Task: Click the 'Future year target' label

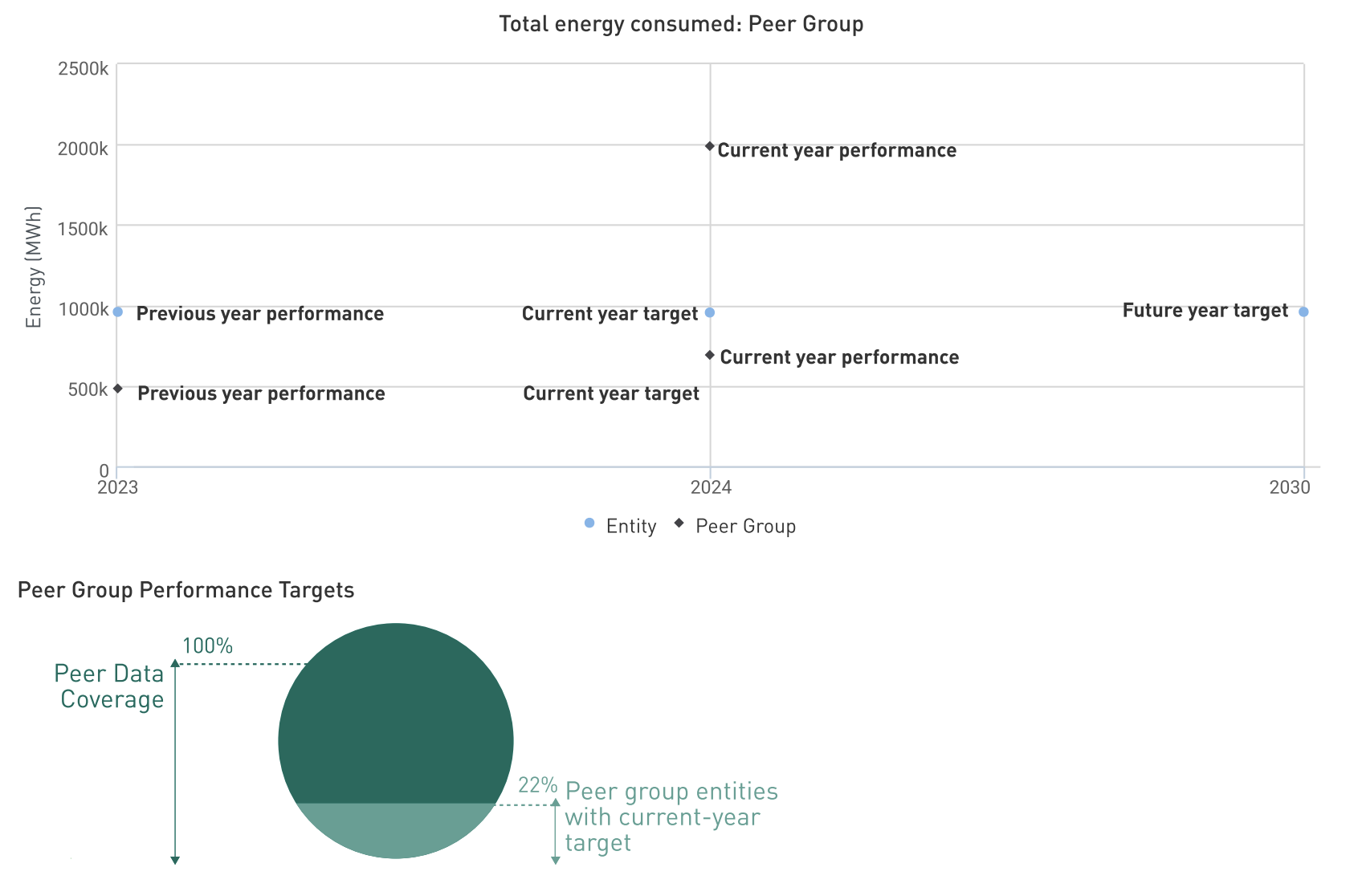Action: pyautogui.click(x=1205, y=311)
